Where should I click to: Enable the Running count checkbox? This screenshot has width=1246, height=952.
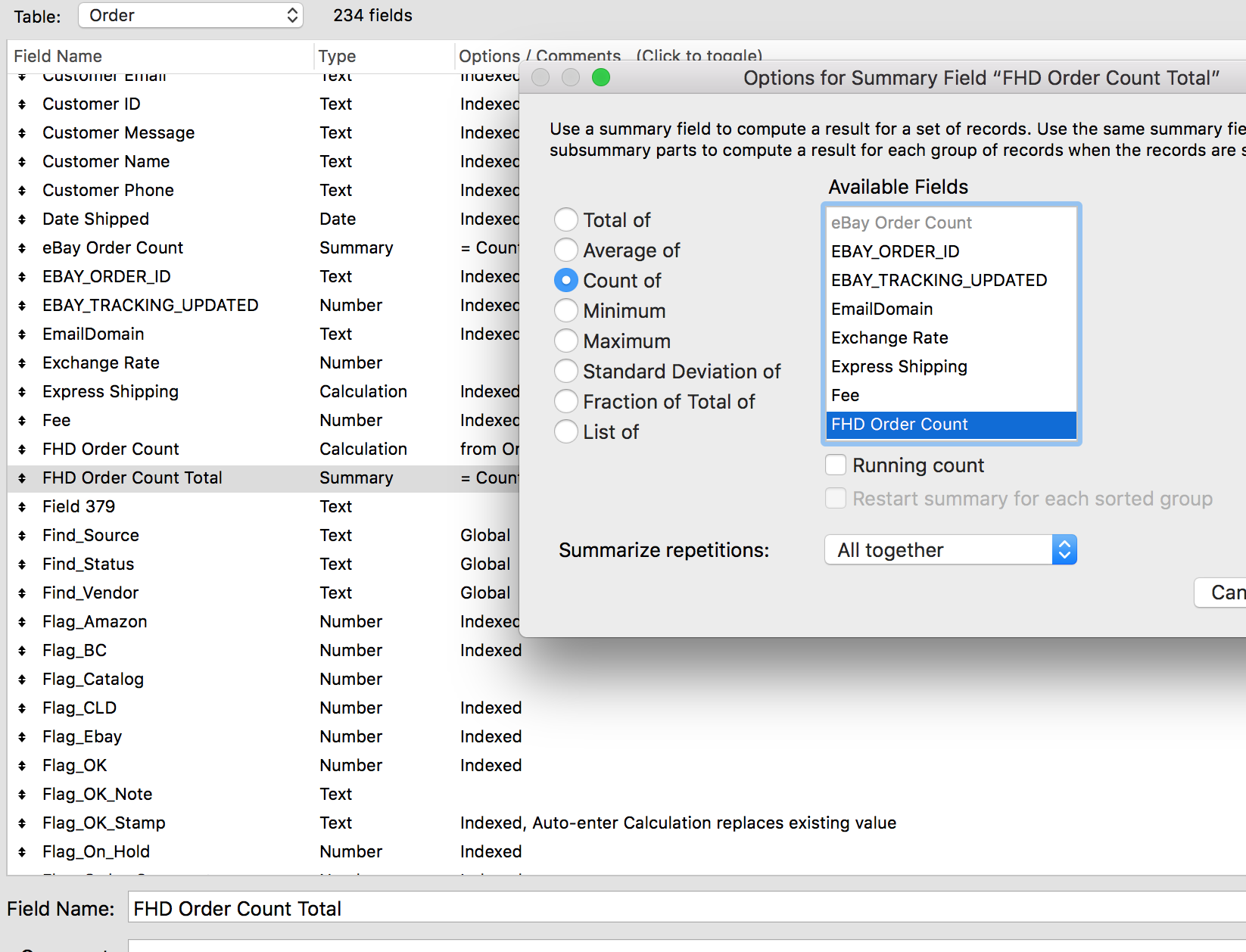pyautogui.click(x=836, y=465)
